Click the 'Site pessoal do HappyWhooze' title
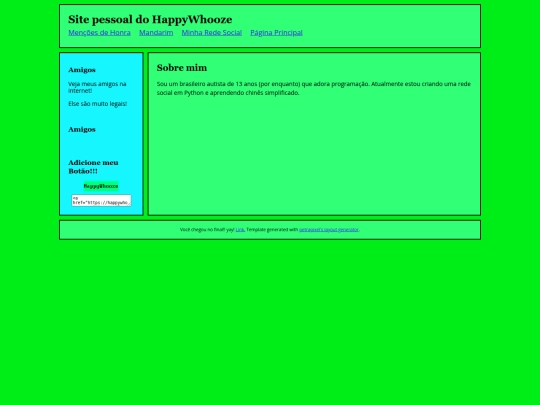The image size is (540, 405). click(x=150, y=19)
